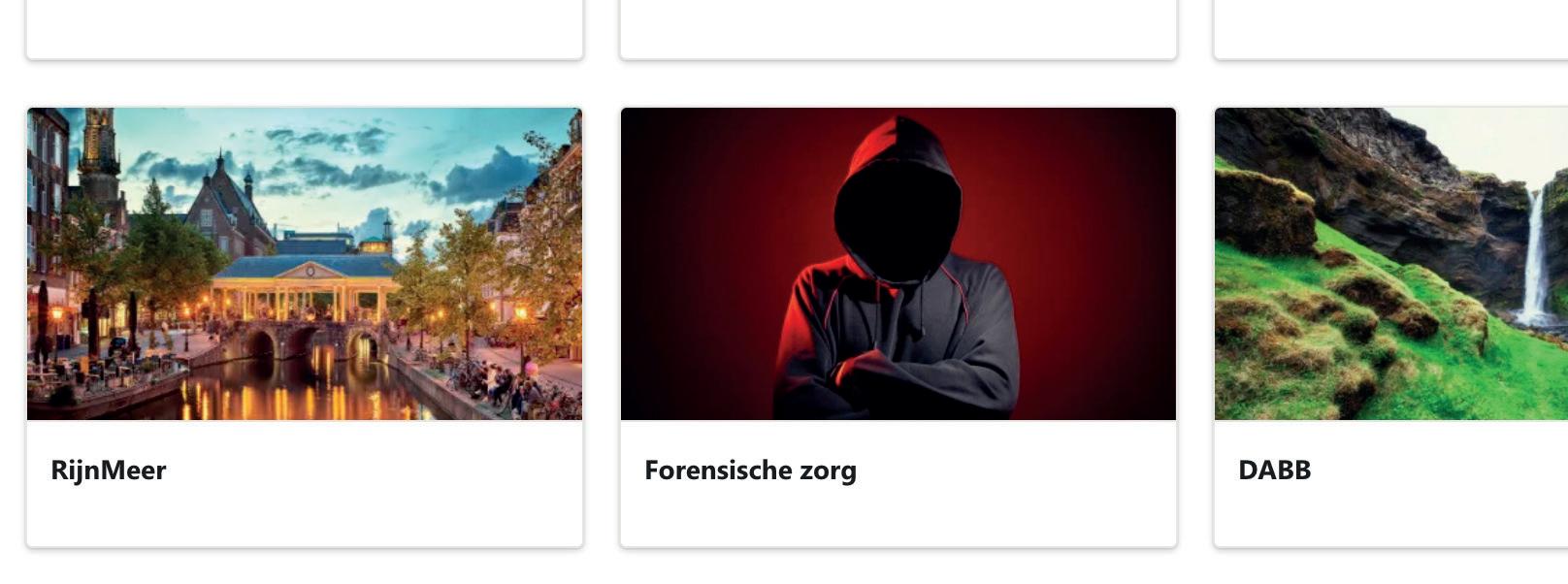The image size is (1568, 584).
Task: Open the RijnMeer canal photo thumbnail
Action: (305, 264)
